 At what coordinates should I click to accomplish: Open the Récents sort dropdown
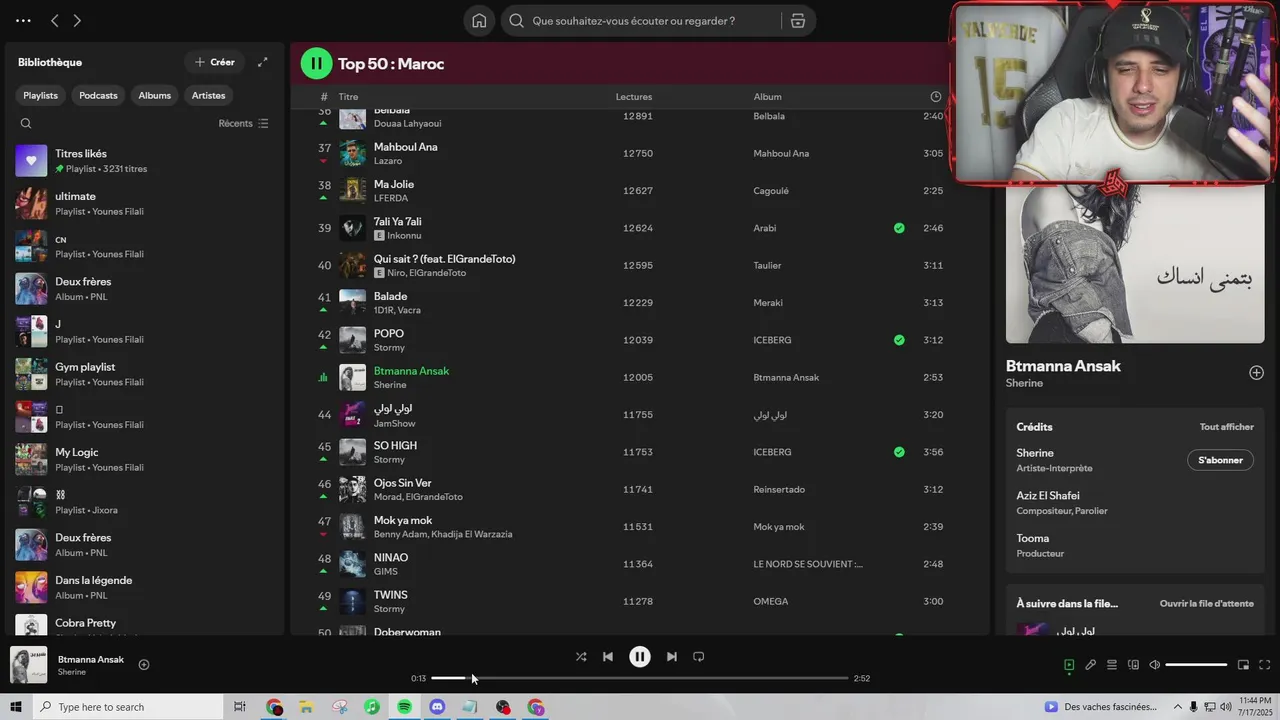[243, 124]
